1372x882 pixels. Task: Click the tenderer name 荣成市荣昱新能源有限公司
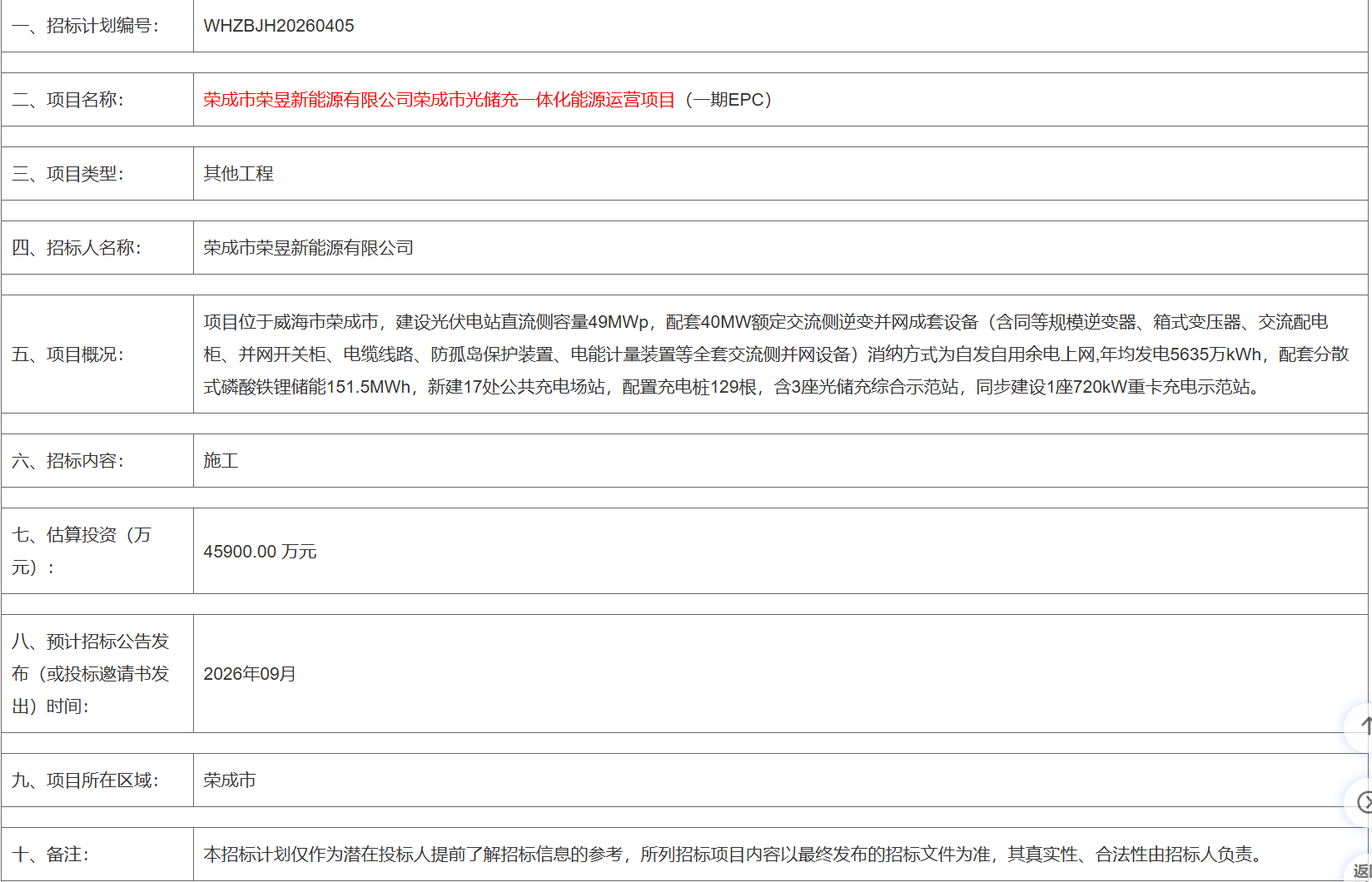[309, 248]
